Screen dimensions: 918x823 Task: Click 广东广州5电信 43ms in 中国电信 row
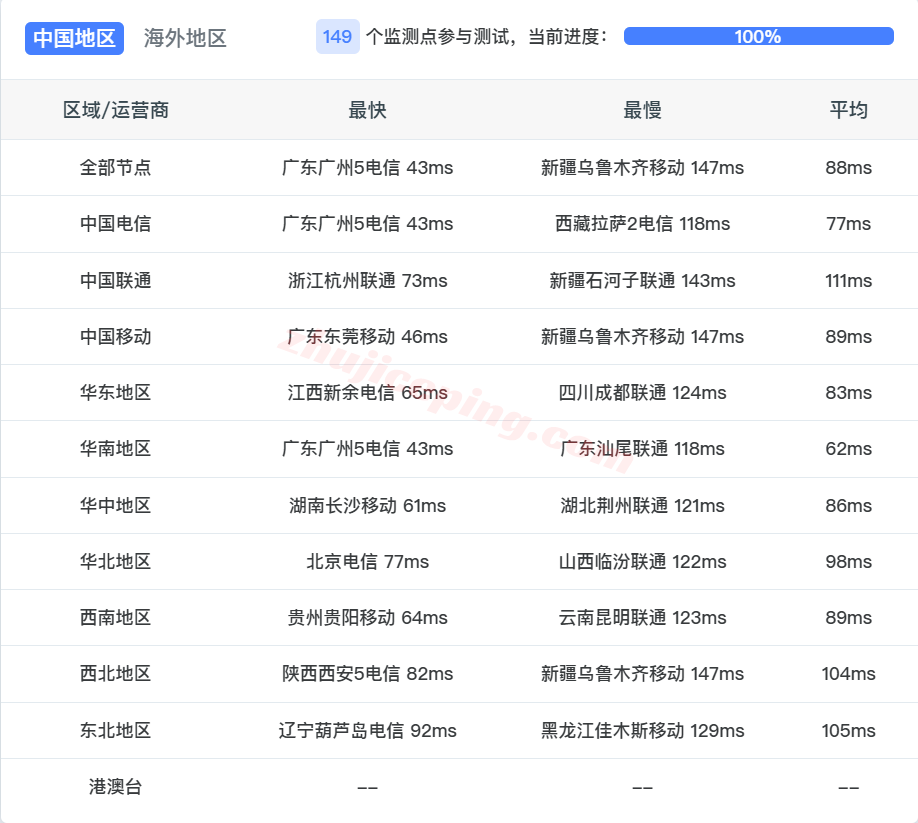(x=367, y=224)
